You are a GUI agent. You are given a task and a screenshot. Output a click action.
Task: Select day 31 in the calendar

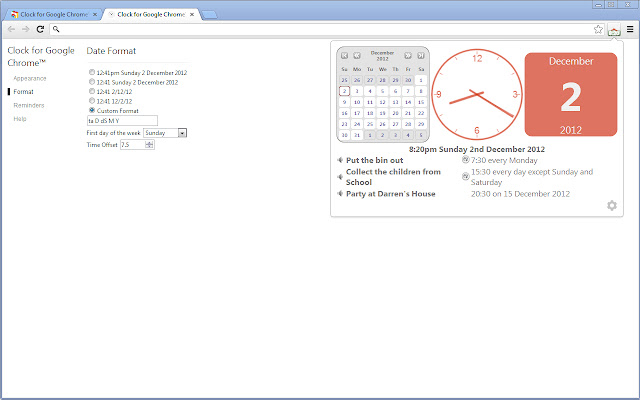357,135
